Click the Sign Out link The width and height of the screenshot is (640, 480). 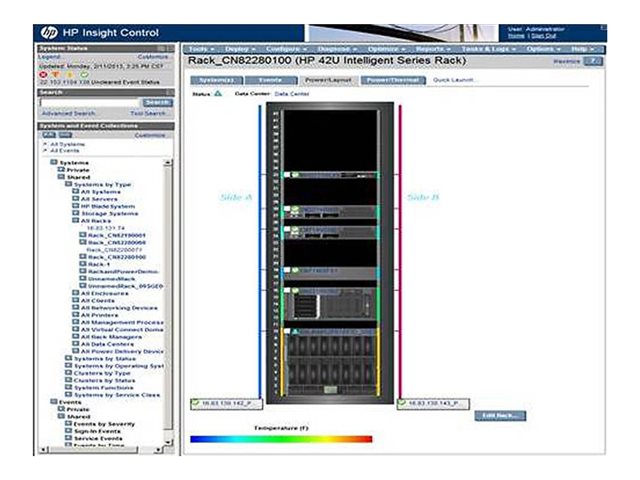(544, 36)
